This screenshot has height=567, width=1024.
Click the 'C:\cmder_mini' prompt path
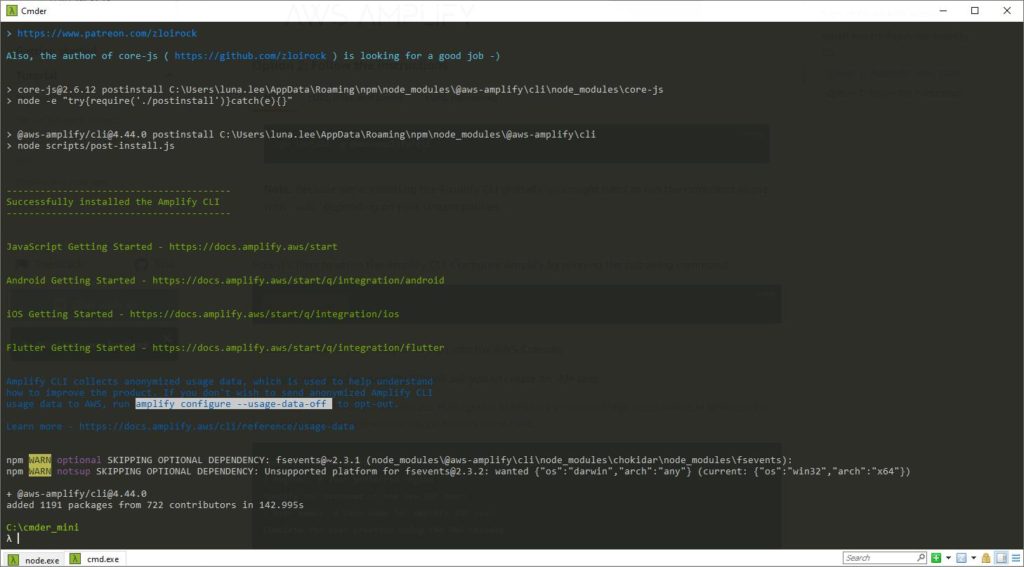(42, 526)
